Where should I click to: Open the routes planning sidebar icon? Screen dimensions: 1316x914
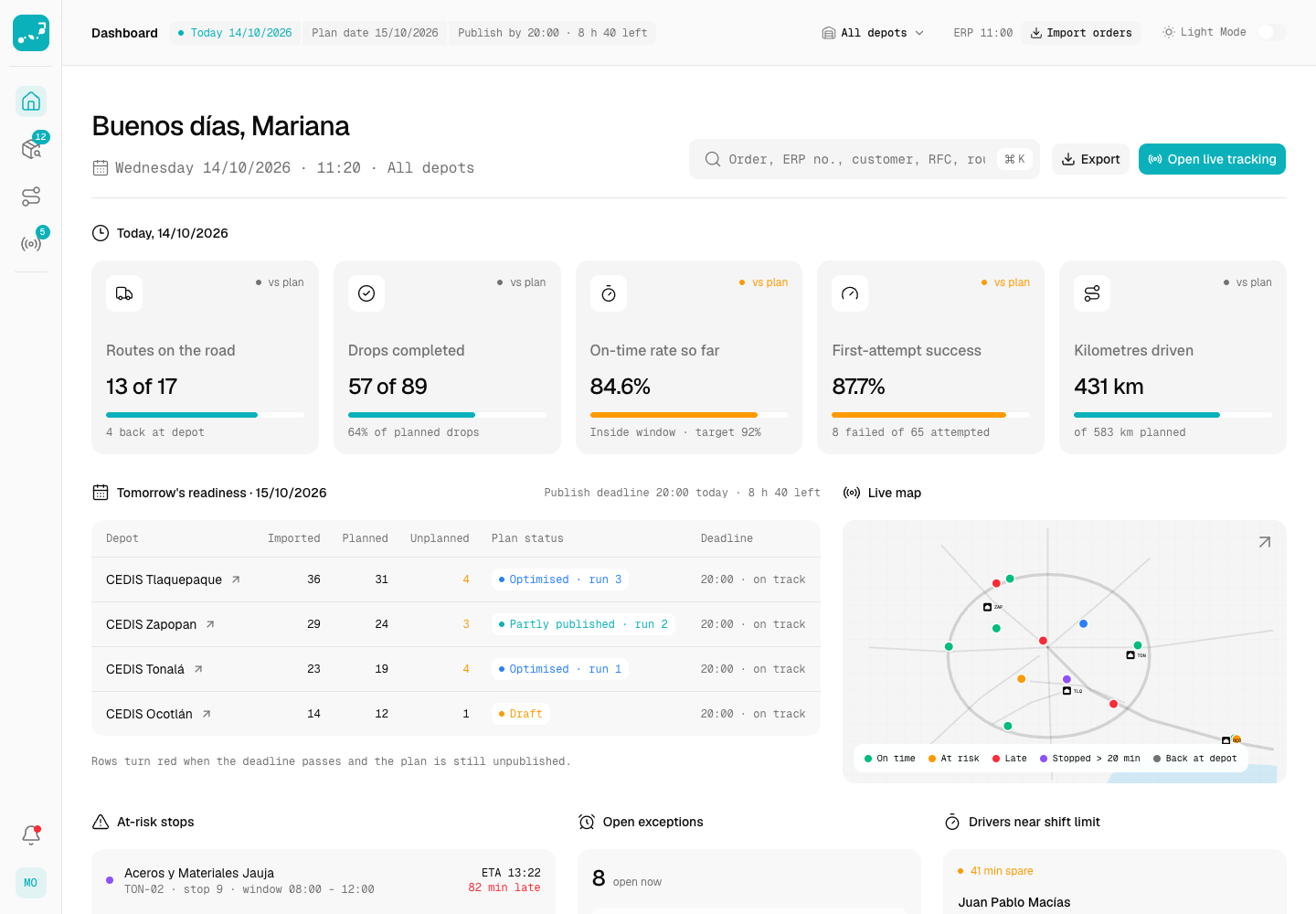31,197
